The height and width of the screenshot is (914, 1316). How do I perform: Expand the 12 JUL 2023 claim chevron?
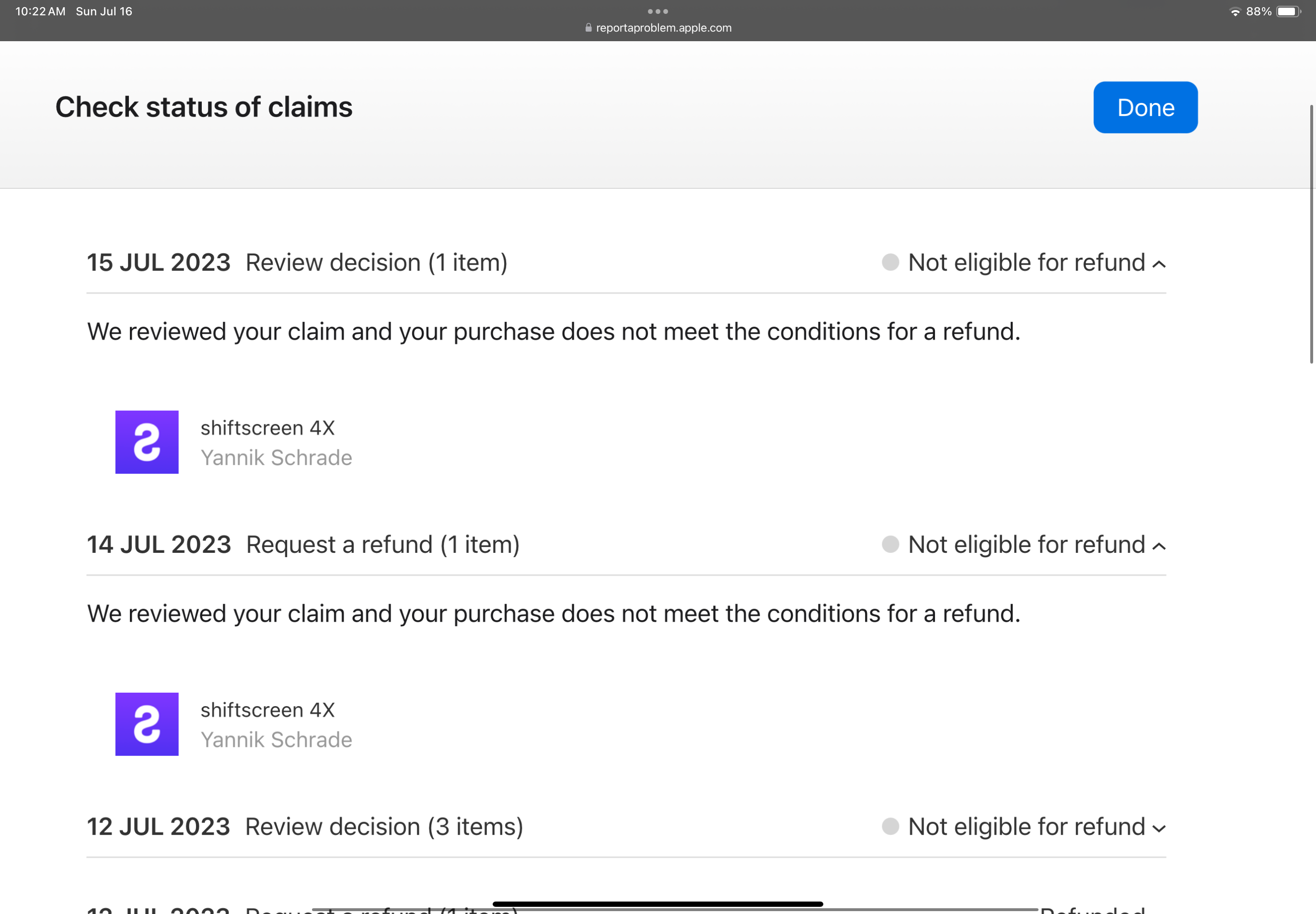click(1158, 829)
